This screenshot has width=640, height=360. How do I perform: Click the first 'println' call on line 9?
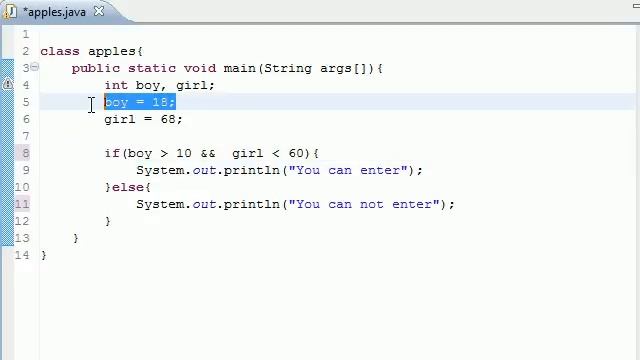[x=251, y=170]
